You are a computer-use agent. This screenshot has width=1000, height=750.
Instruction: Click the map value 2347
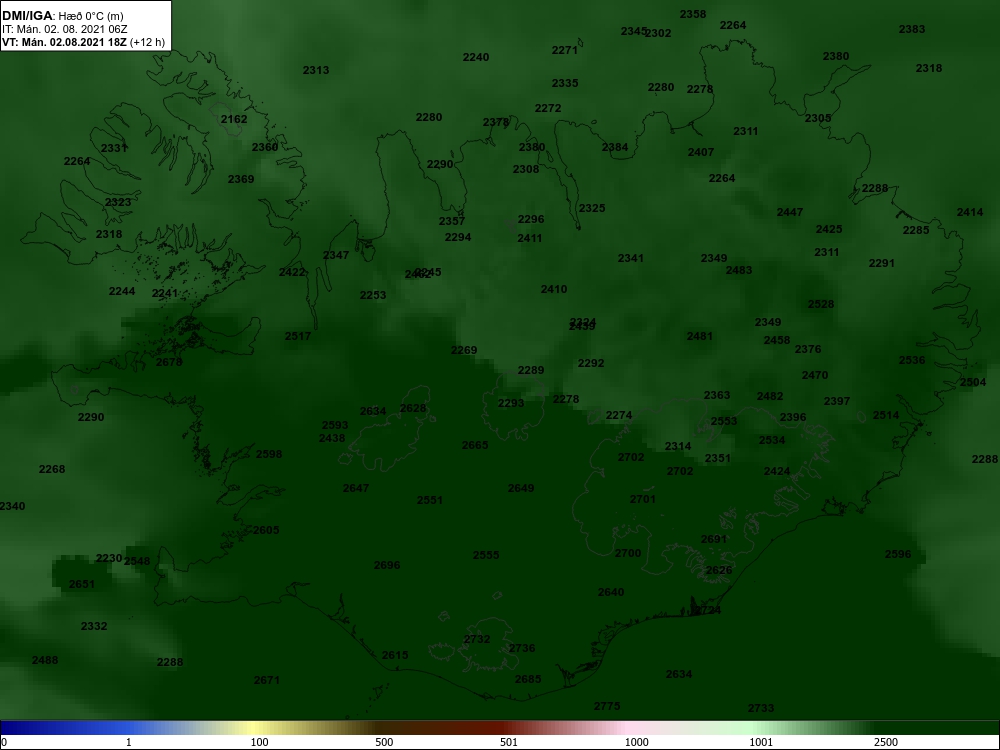click(x=336, y=255)
